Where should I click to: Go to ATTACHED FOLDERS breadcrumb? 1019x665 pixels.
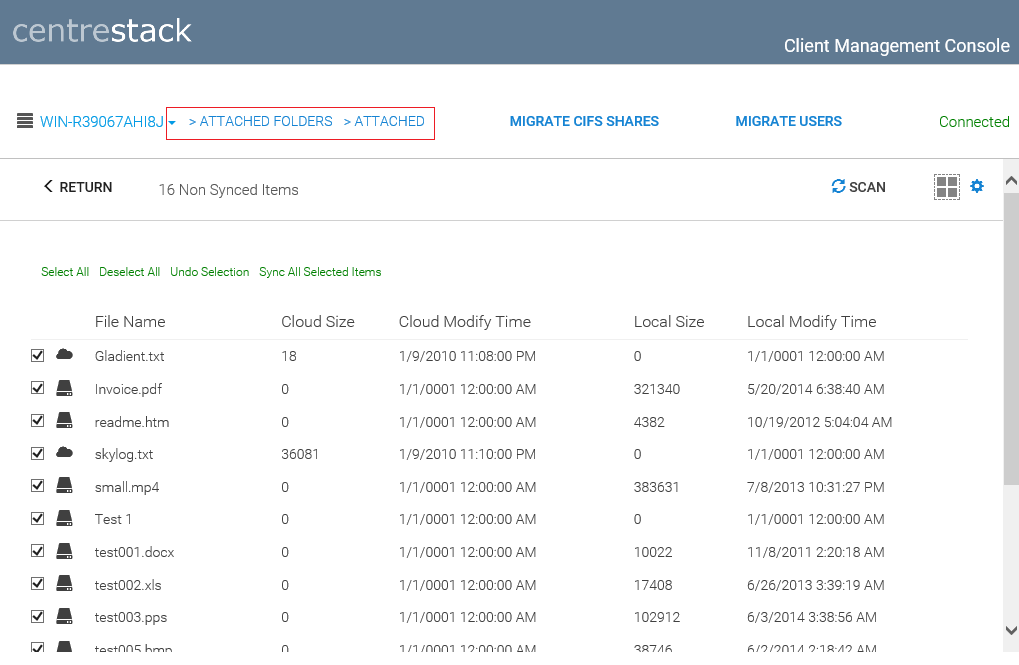coord(266,122)
